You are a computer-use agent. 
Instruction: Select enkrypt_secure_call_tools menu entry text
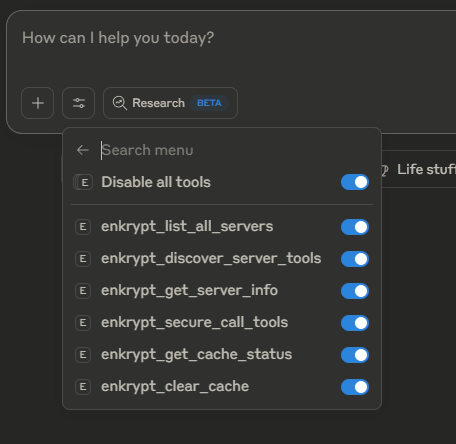[x=194, y=323]
